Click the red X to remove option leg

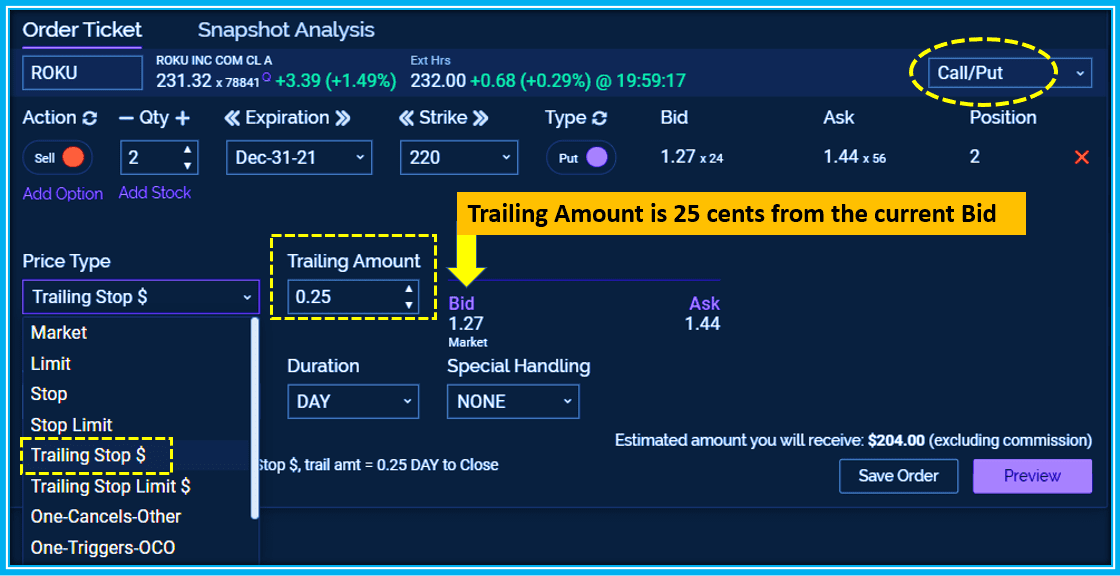1080,157
